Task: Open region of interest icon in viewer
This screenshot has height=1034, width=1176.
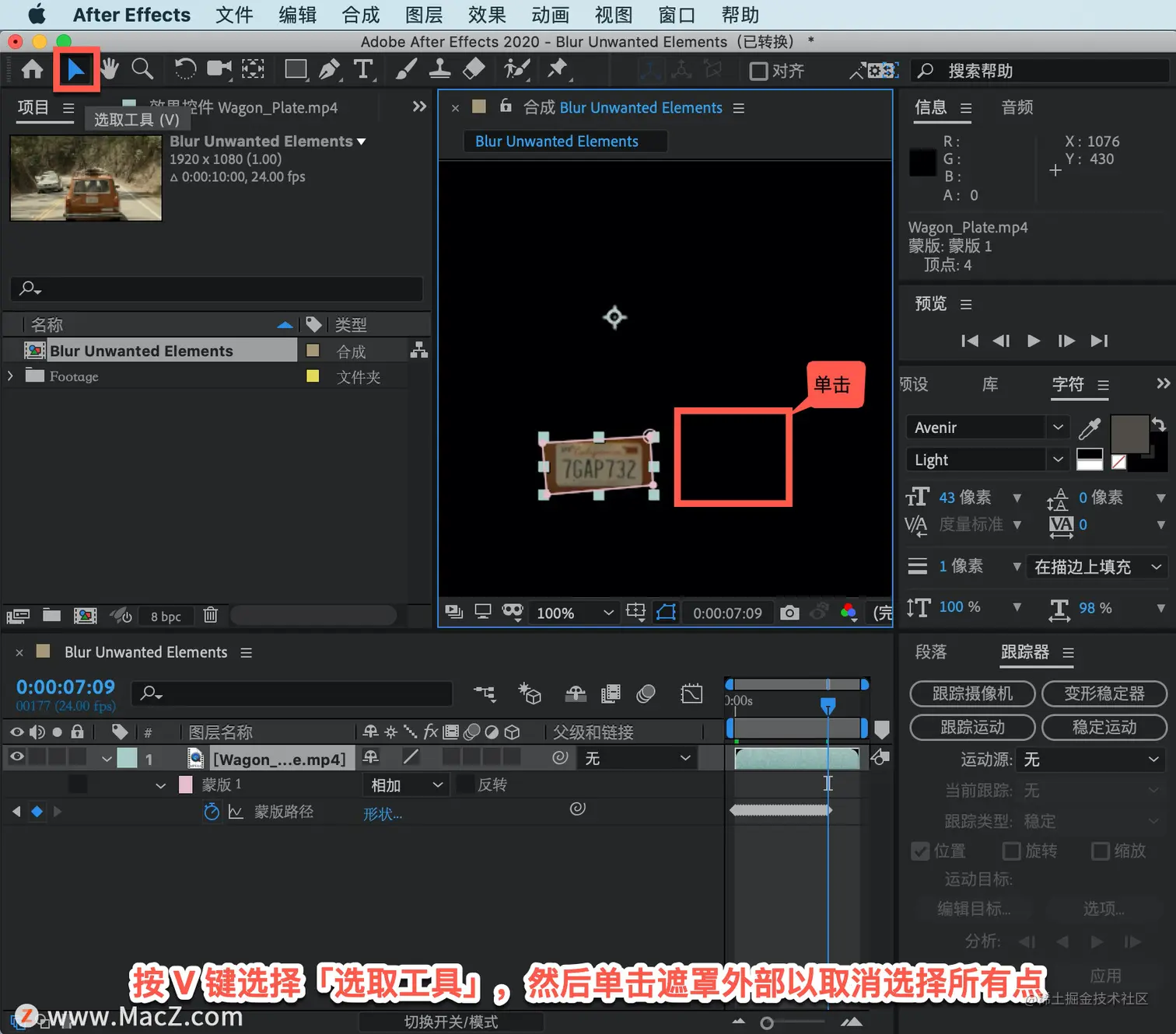Action: coord(636,613)
